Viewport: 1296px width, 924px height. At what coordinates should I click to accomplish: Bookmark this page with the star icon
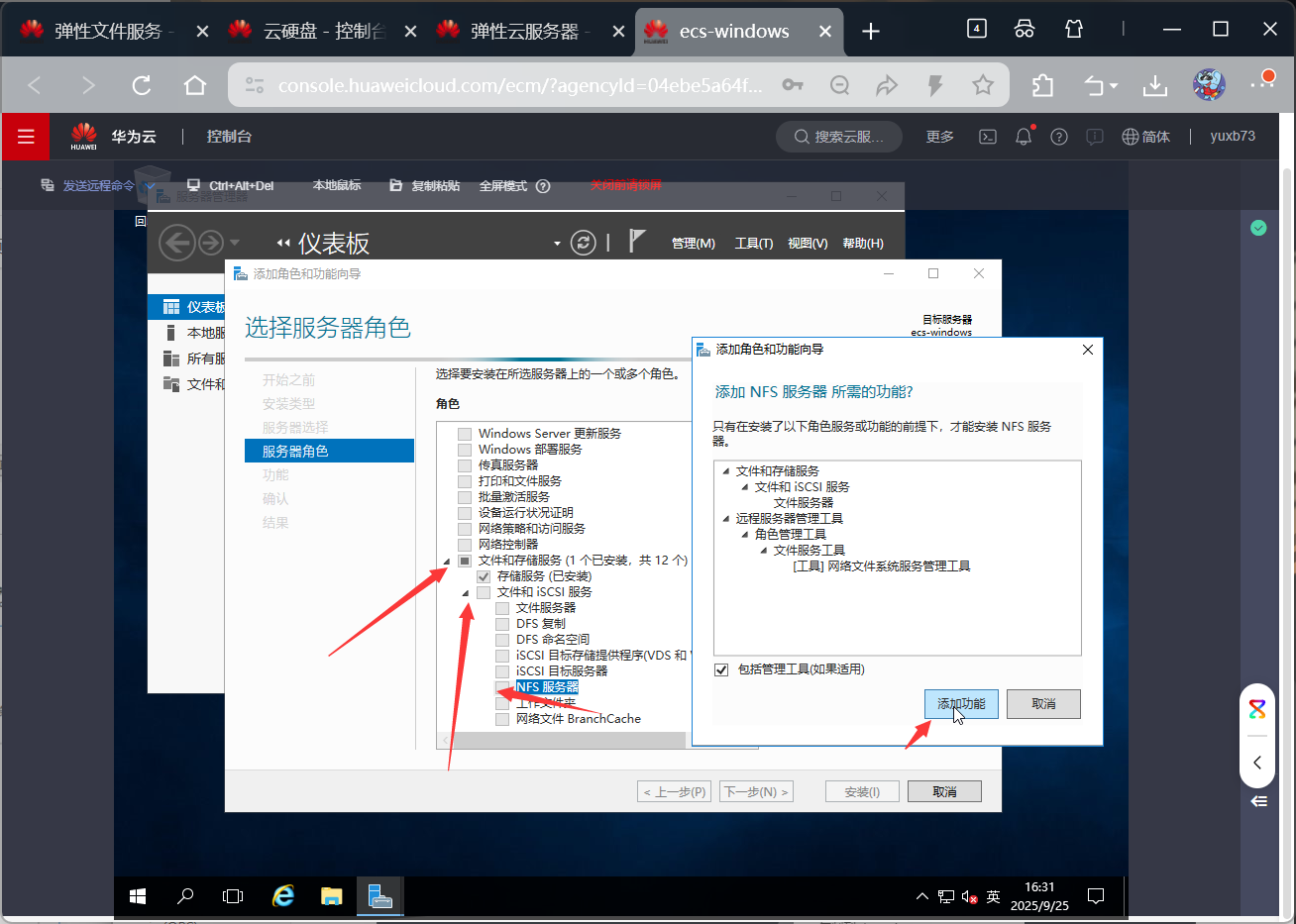[x=983, y=85]
